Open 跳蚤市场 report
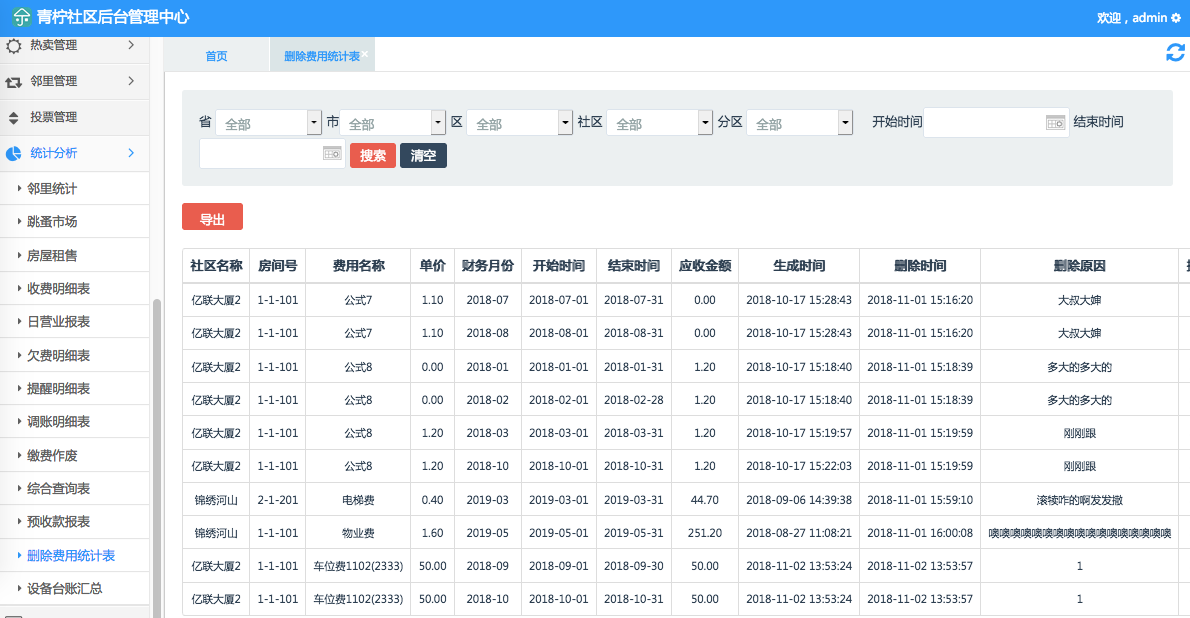 point(74,222)
